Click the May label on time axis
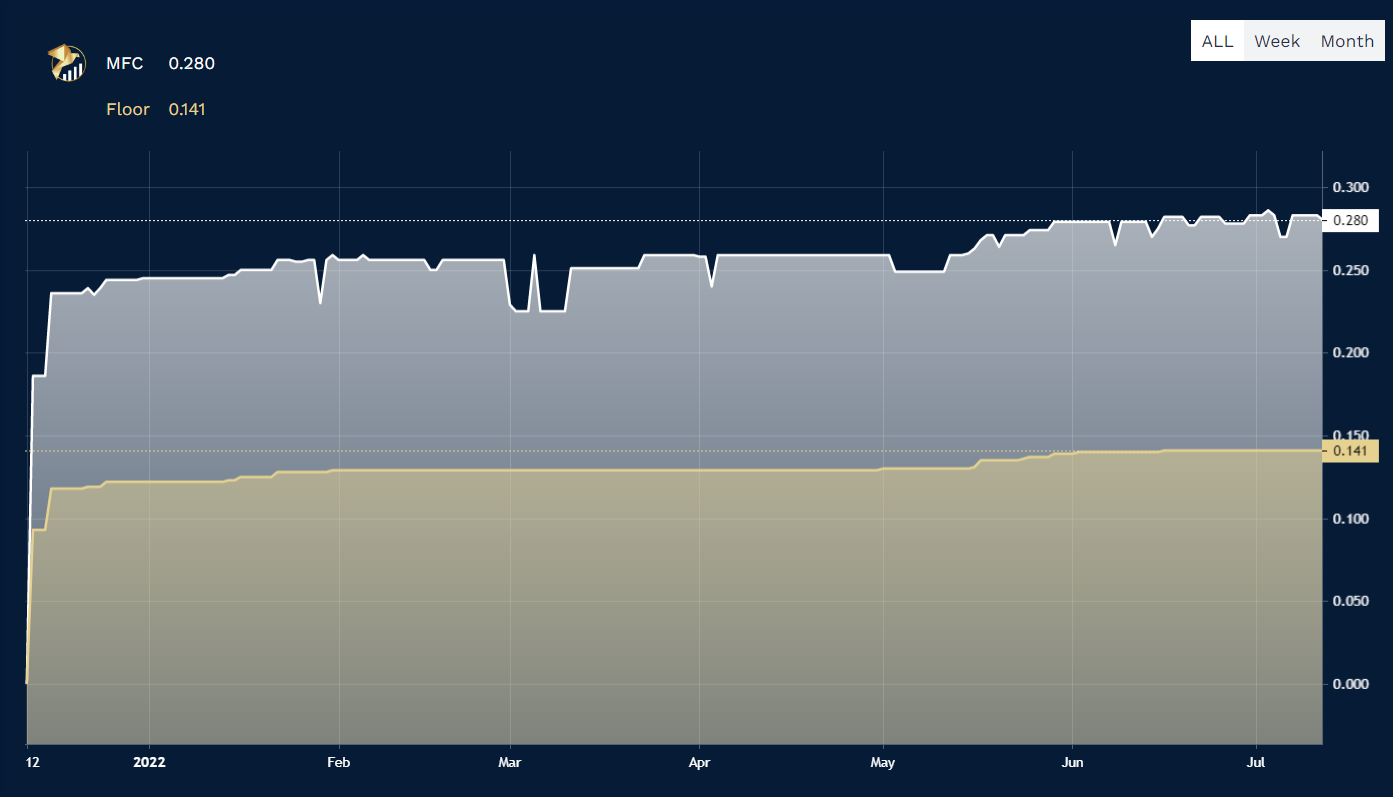 pyautogui.click(x=883, y=762)
